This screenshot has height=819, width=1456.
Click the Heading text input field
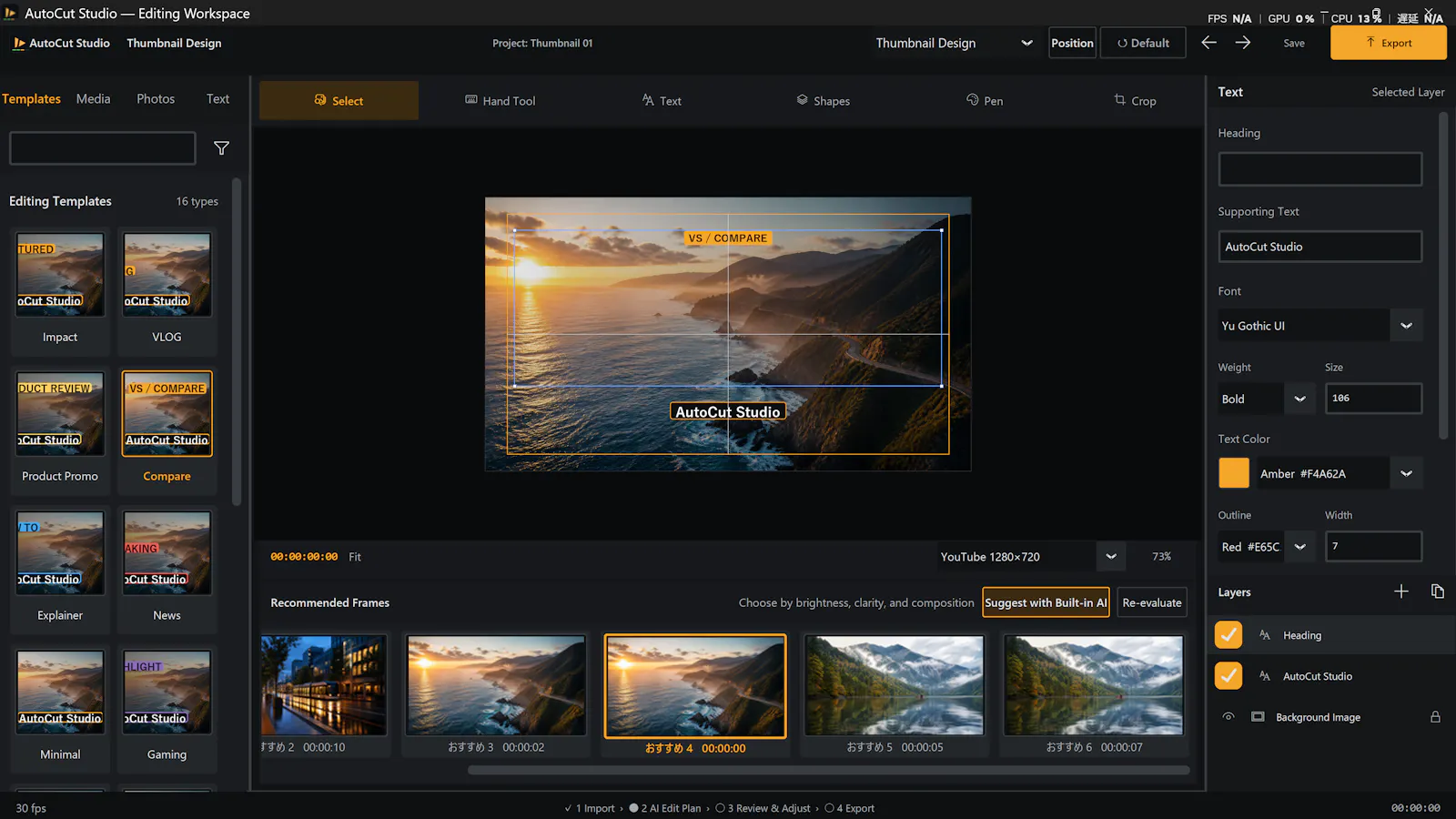1319,169
